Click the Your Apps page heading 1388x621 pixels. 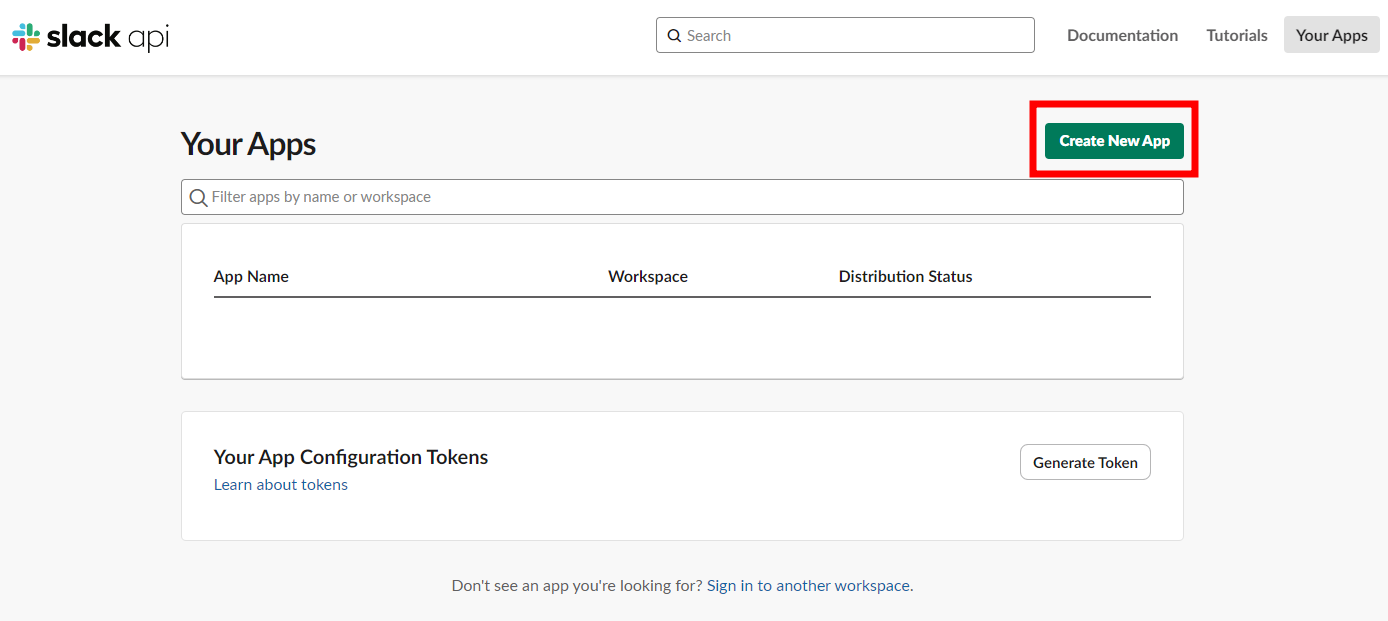(248, 144)
